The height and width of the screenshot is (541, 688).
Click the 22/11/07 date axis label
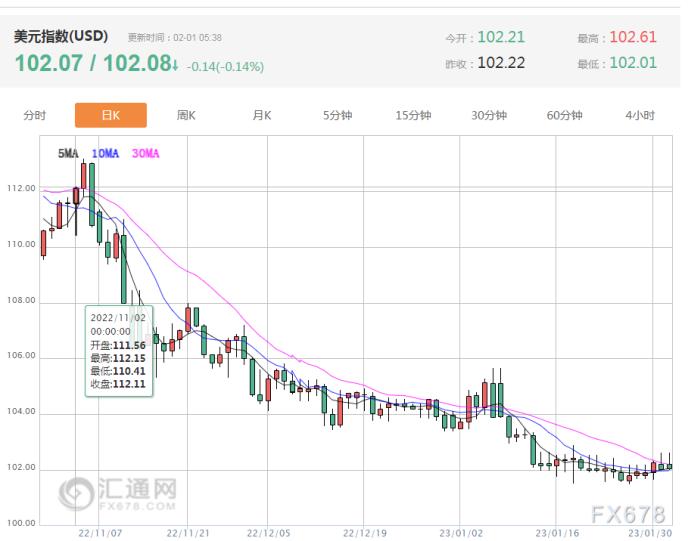point(100,534)
